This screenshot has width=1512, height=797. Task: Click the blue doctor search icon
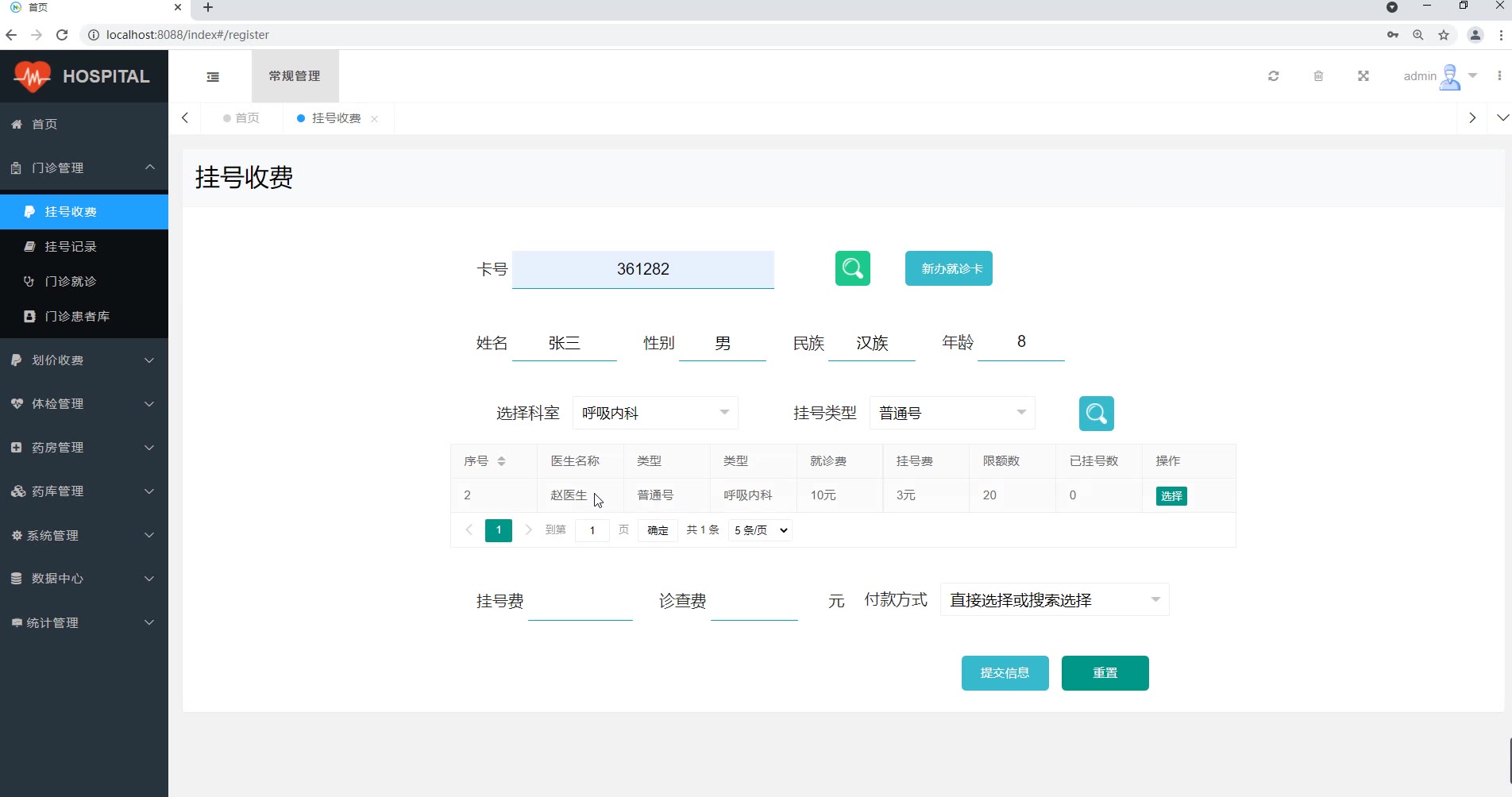coord(1096,414)
